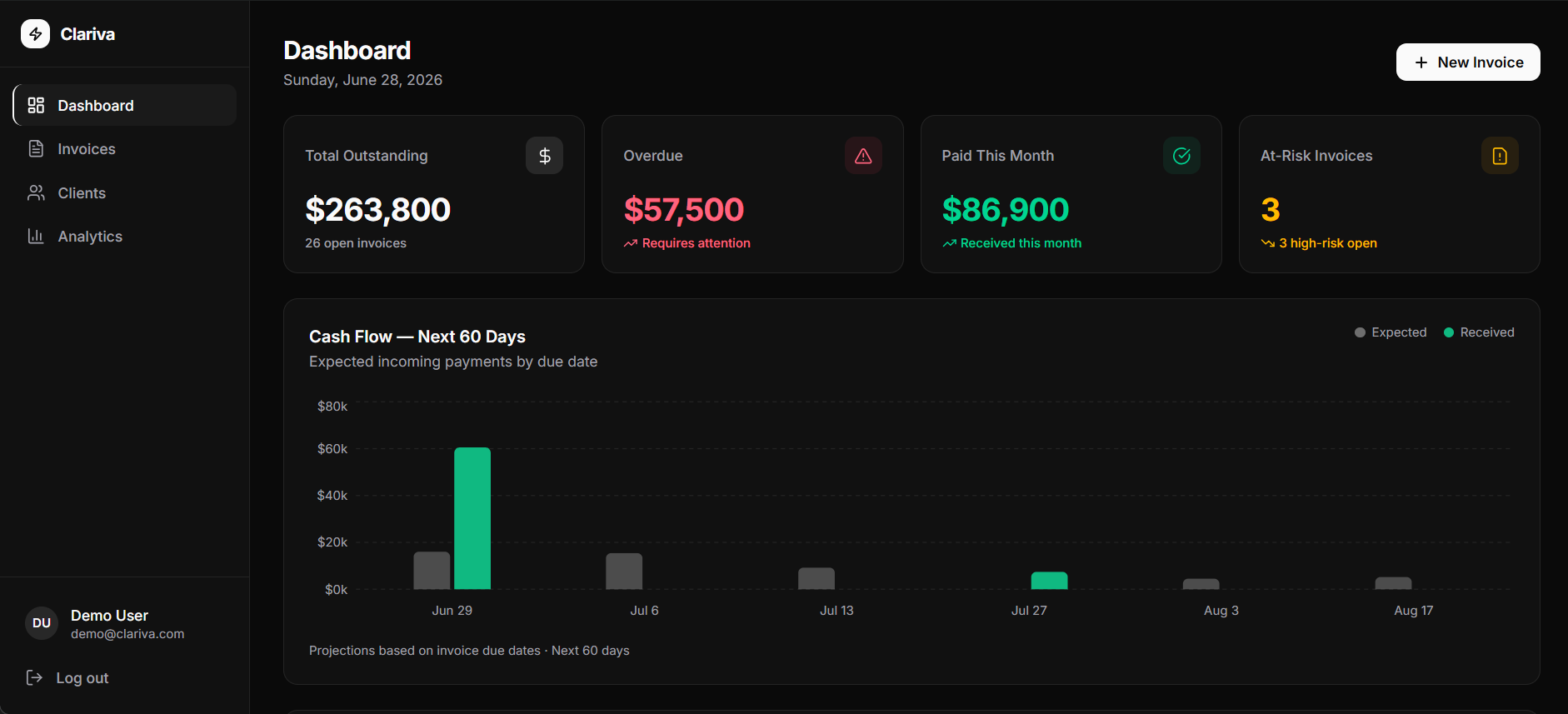Click the green checkmark icon in Paid This Month
The image size is (1568, 714).
pos(1181,156)
